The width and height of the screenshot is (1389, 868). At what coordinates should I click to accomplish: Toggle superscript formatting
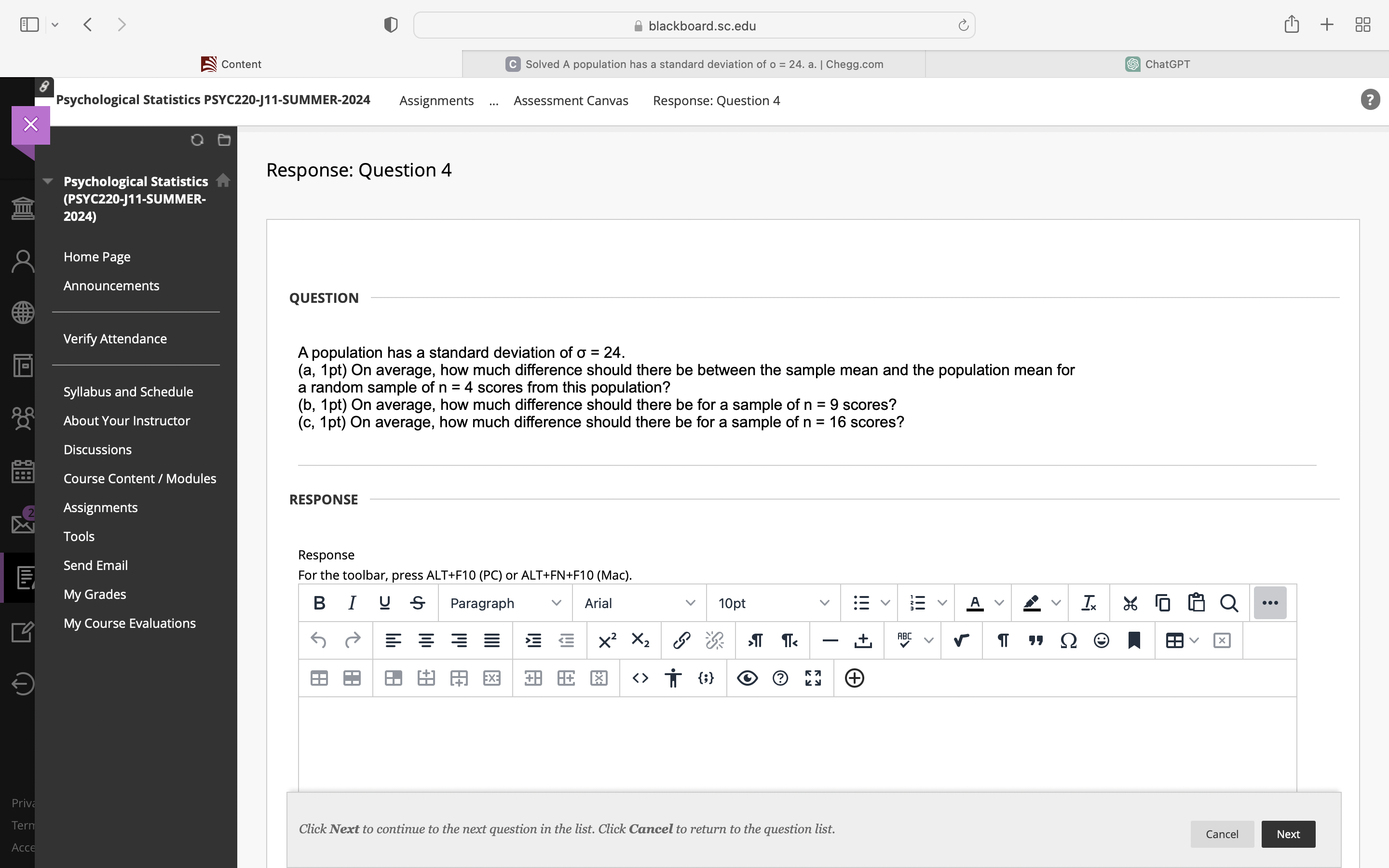click(x=607, y=640)
